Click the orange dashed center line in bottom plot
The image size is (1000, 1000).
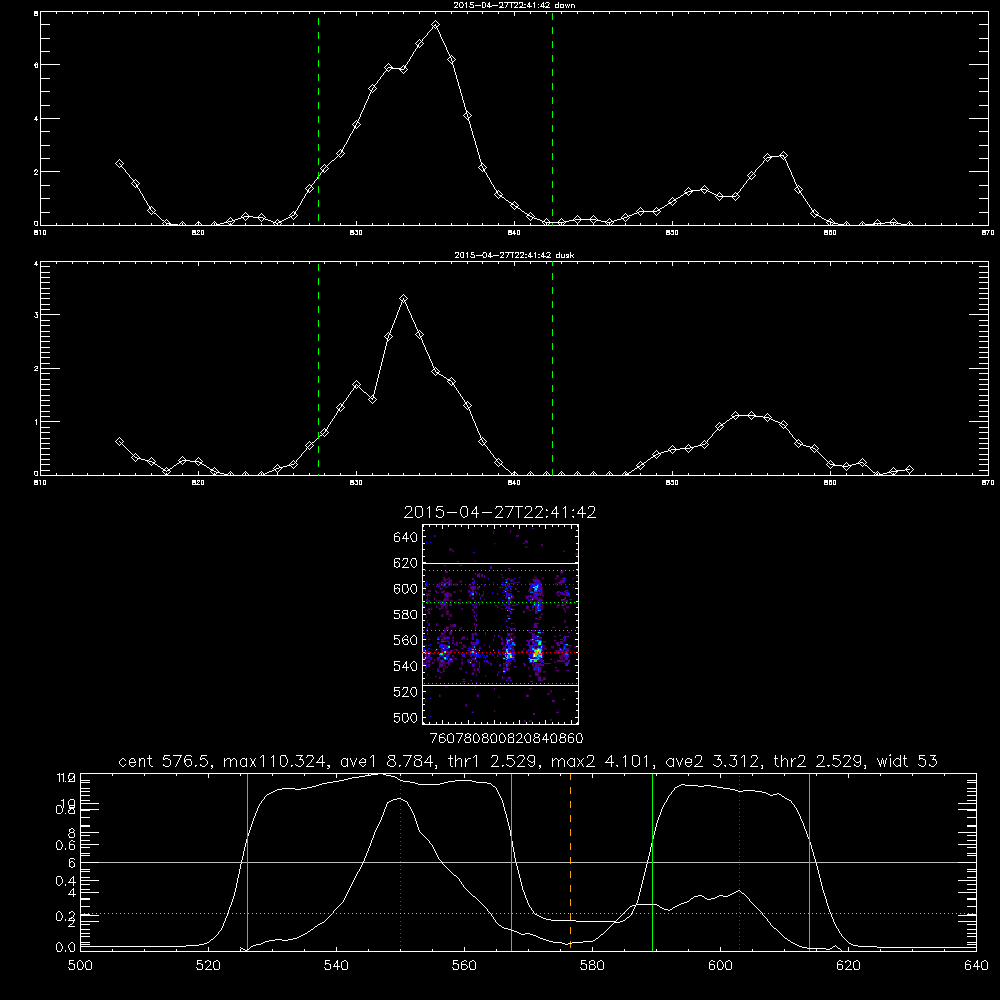pyautogui.click(x=570, y=861)
